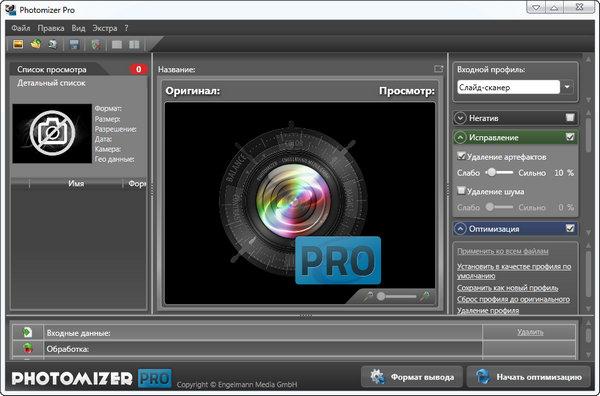The height and width of the screenshot is (396, 600).
Task: Collapse the Оптимизация section chevron
Action: click(460, 229)
